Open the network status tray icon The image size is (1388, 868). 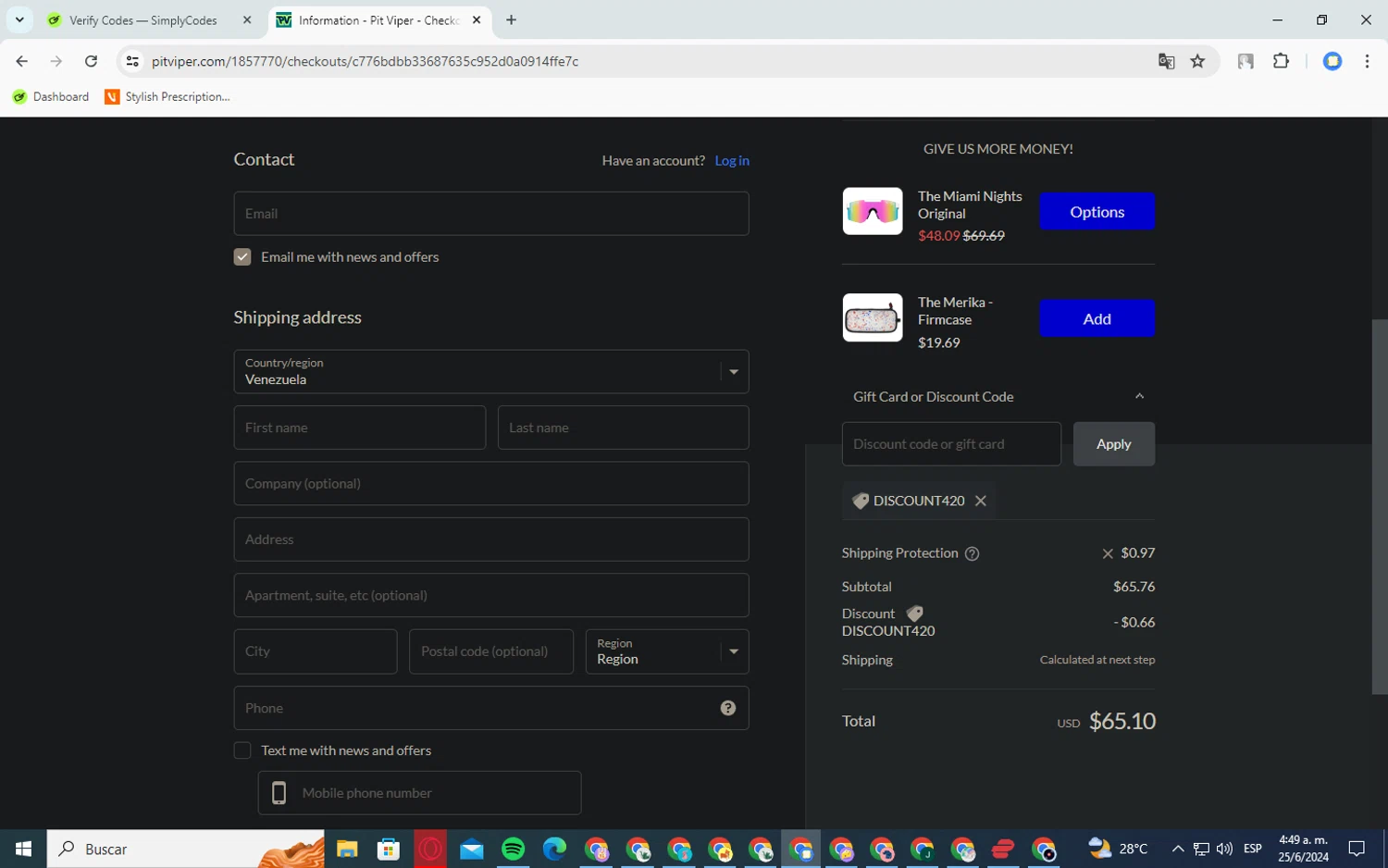pos(1201,849)
